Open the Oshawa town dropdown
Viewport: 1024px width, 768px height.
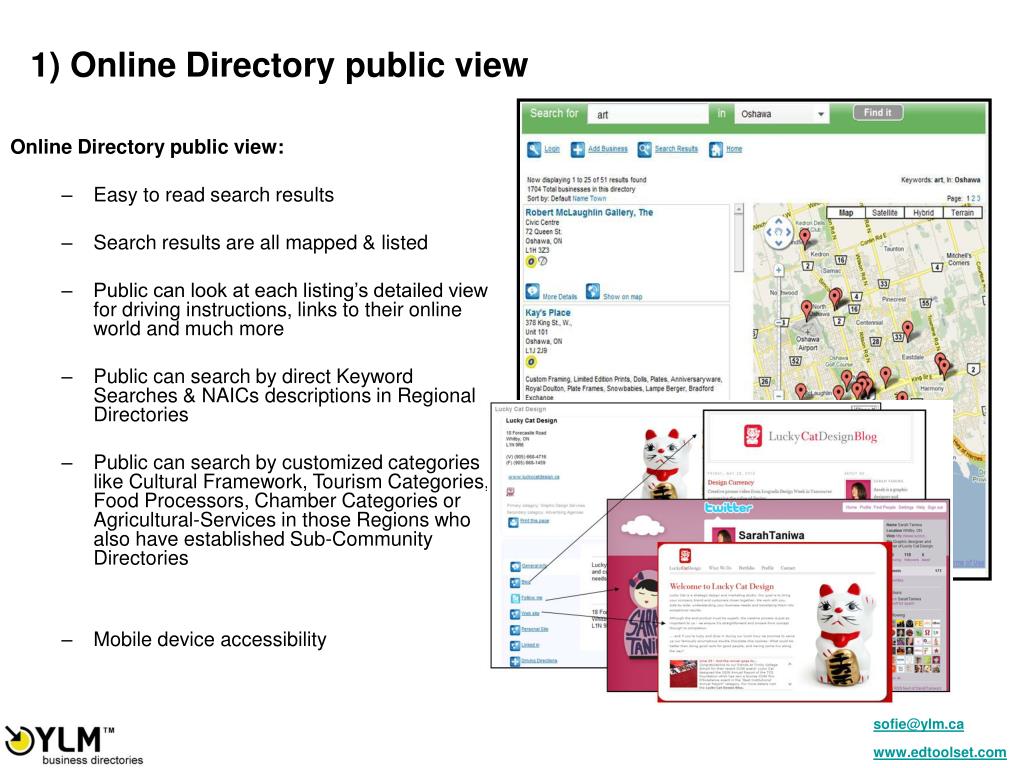click(782, 114)
